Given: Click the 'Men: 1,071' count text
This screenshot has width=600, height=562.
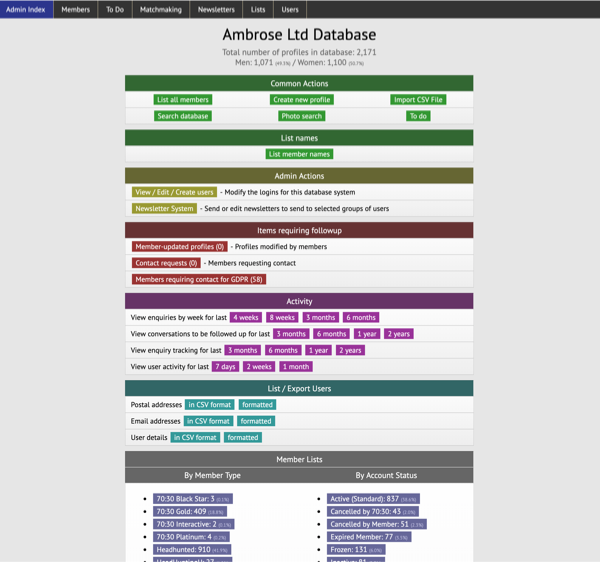Looking at the screenshot, I should point(254,62).
